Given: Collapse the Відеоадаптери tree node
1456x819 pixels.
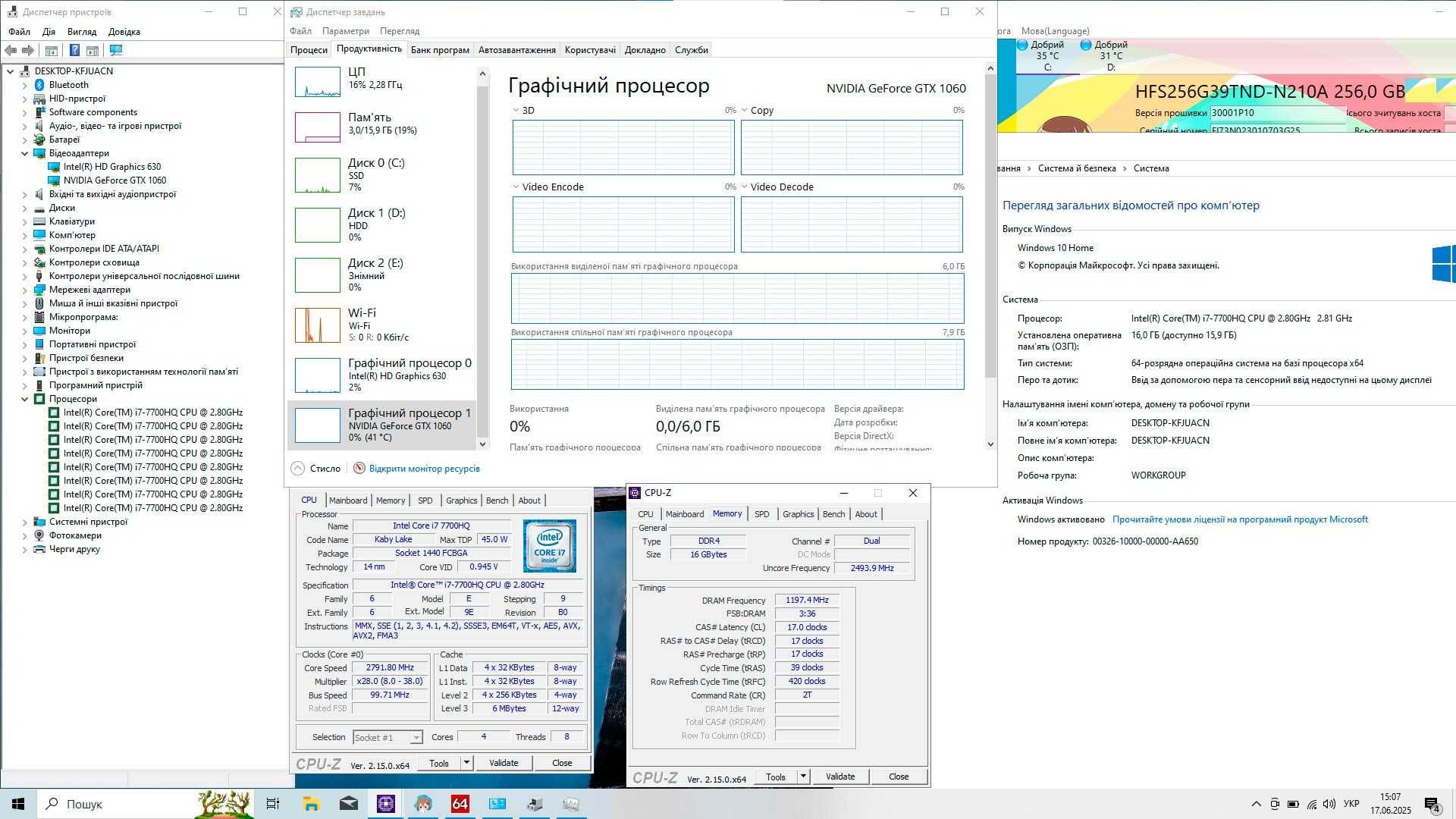Looking at the screenshot, I should [24, 153].
